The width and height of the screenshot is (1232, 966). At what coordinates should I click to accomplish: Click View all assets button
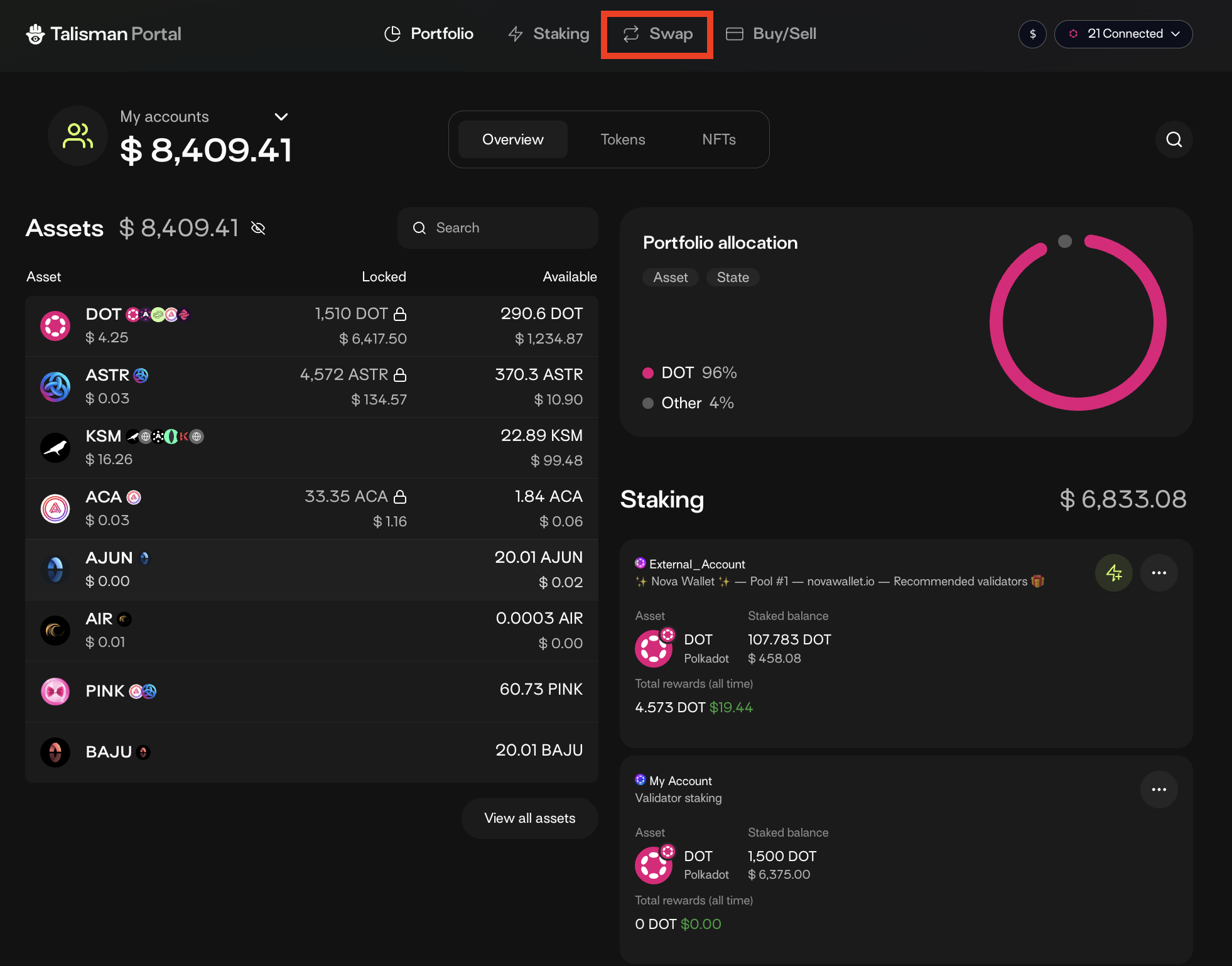click(x=529, y=818)
